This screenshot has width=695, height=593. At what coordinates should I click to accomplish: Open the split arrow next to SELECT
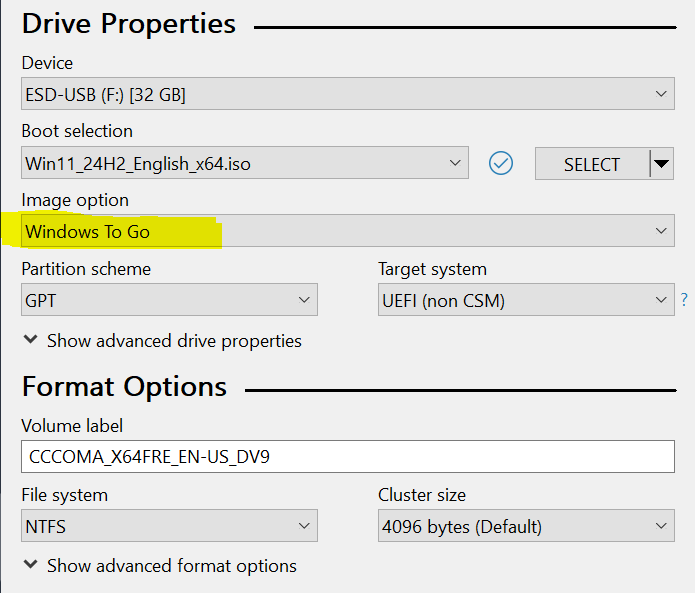pyautogui.click(x=661, y=164)
